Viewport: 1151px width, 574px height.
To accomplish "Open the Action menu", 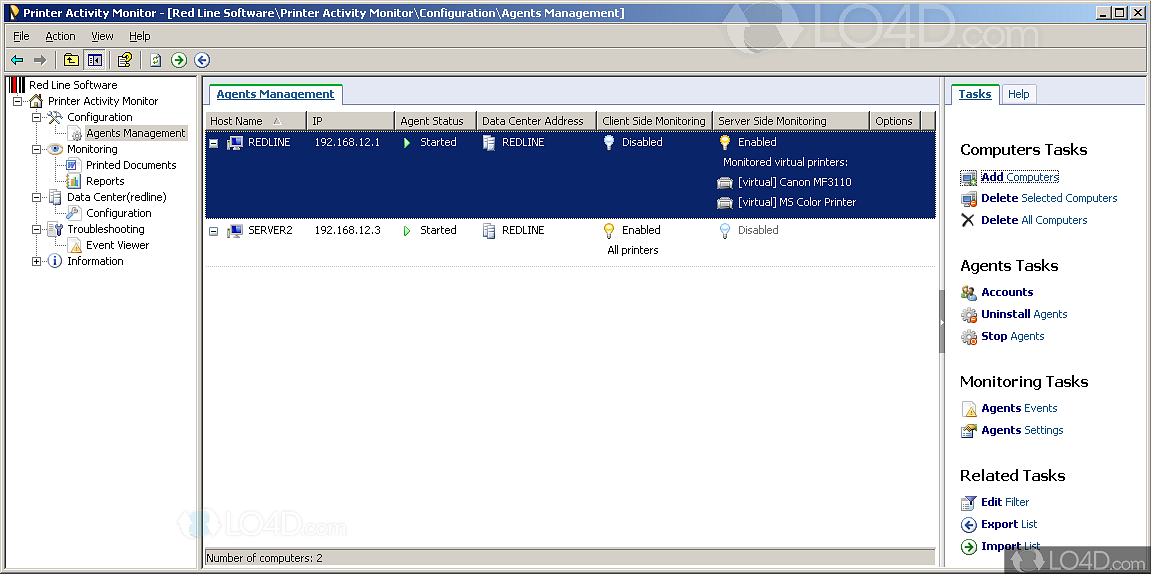I will [60, 36].
